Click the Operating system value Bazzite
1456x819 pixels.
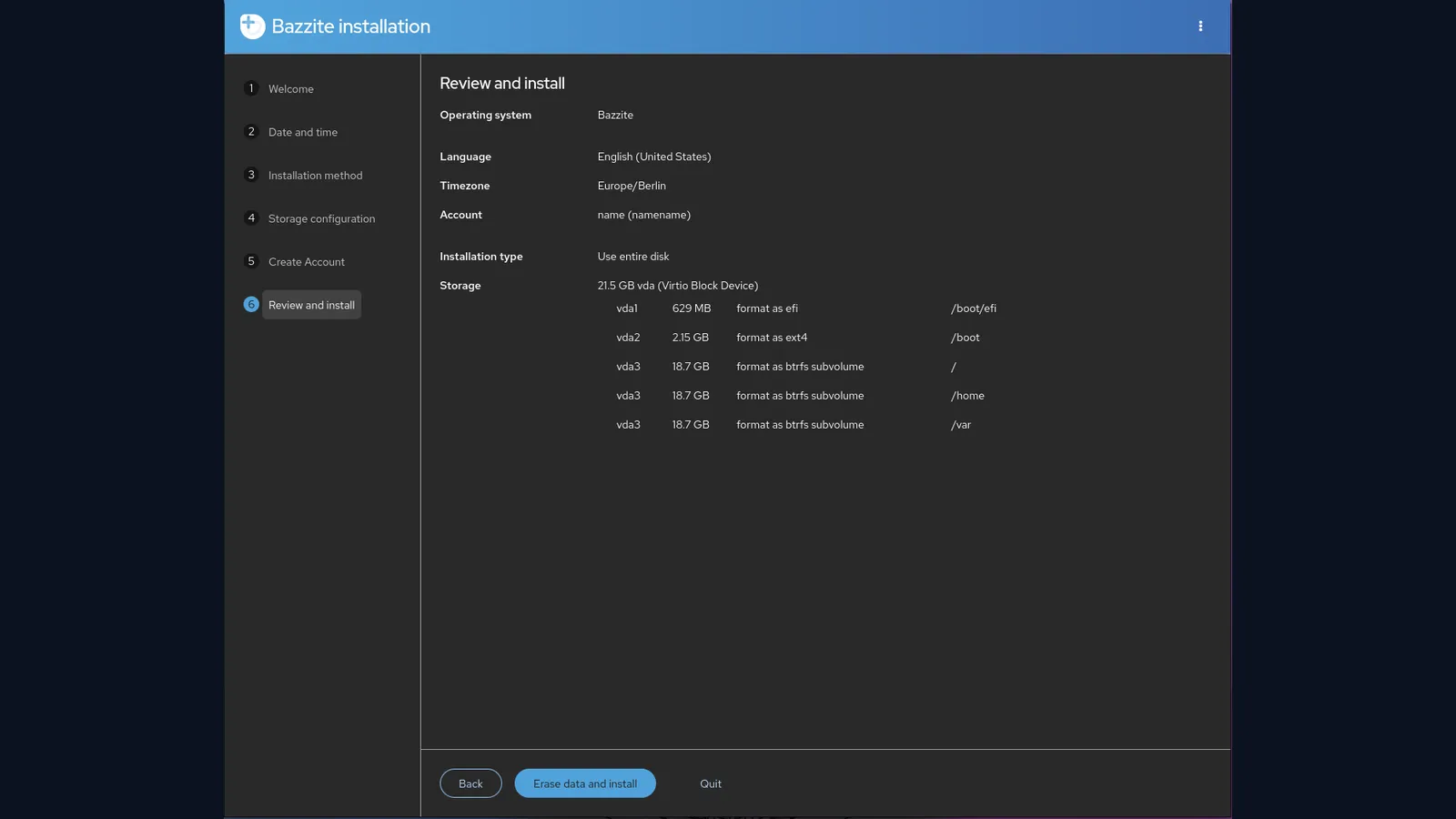[x=615, y=115]
